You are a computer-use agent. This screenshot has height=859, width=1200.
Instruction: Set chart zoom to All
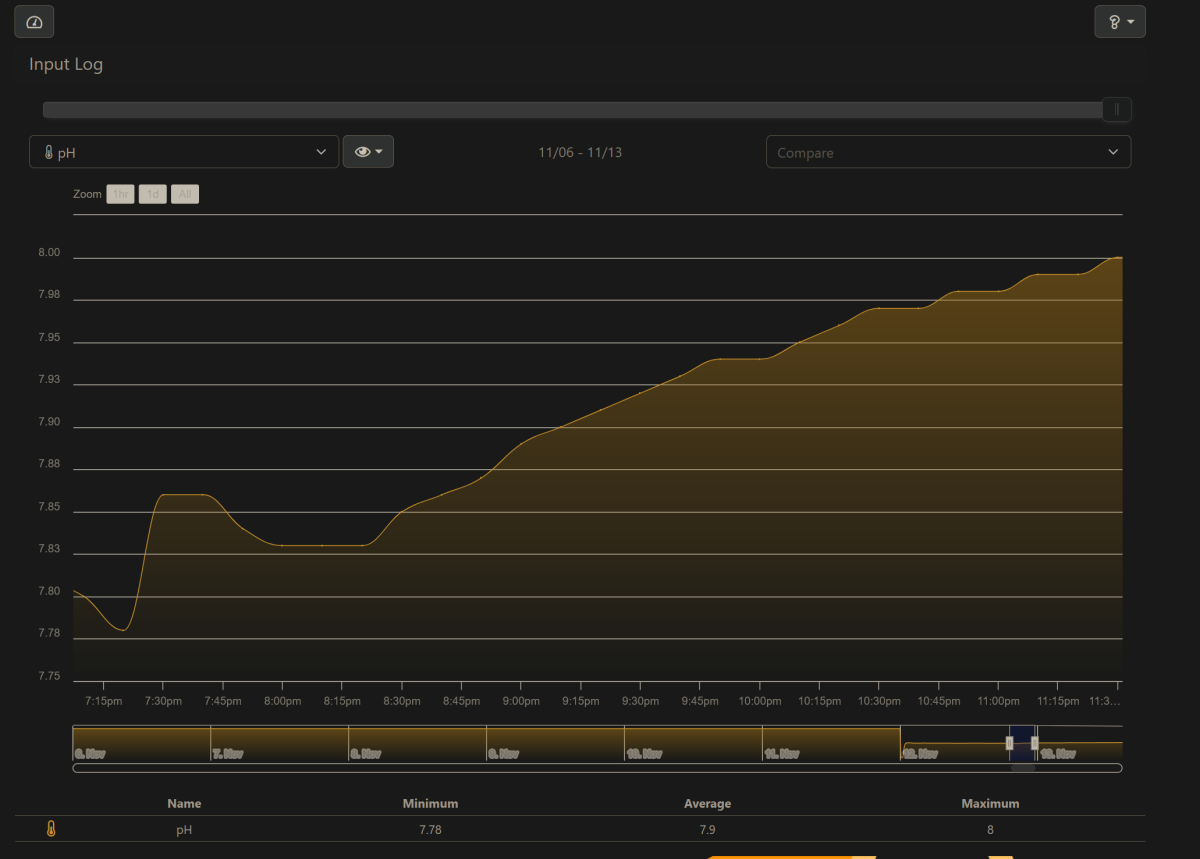click(185, 194)
